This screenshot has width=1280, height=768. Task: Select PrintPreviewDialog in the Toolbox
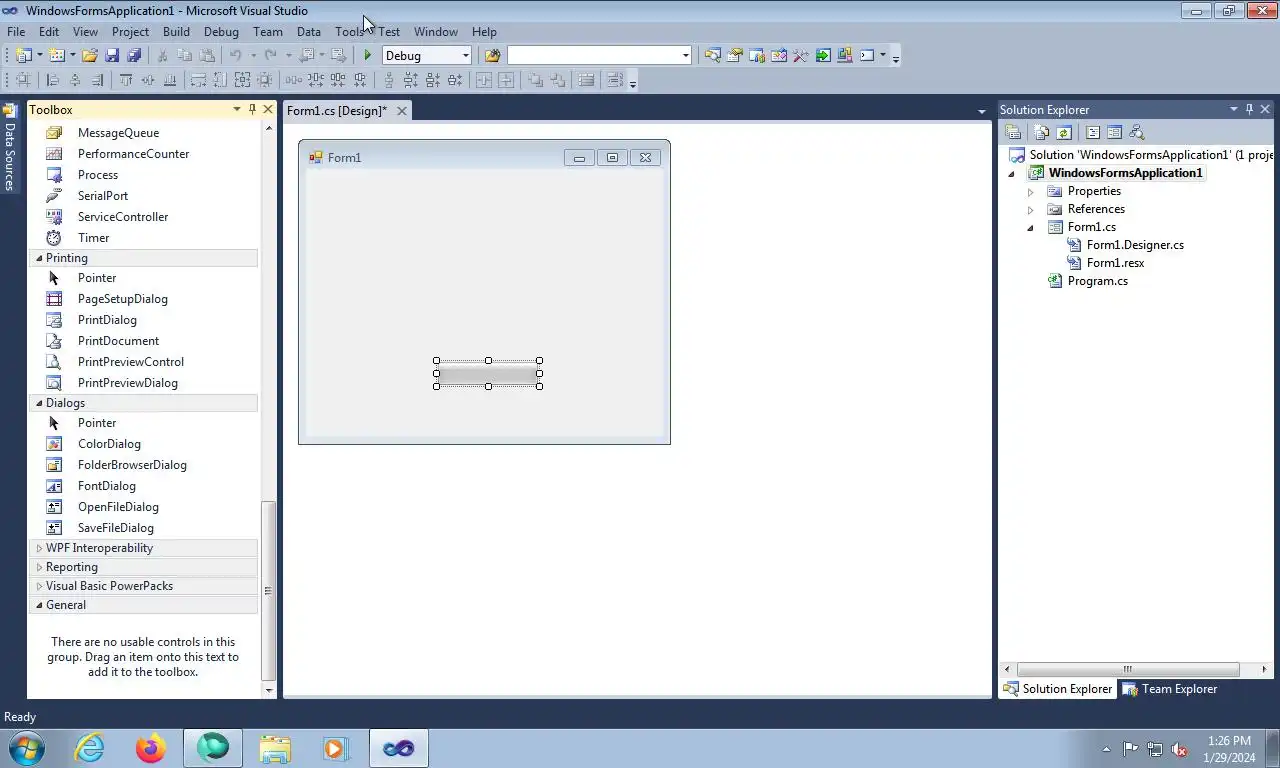pos(128,383)
